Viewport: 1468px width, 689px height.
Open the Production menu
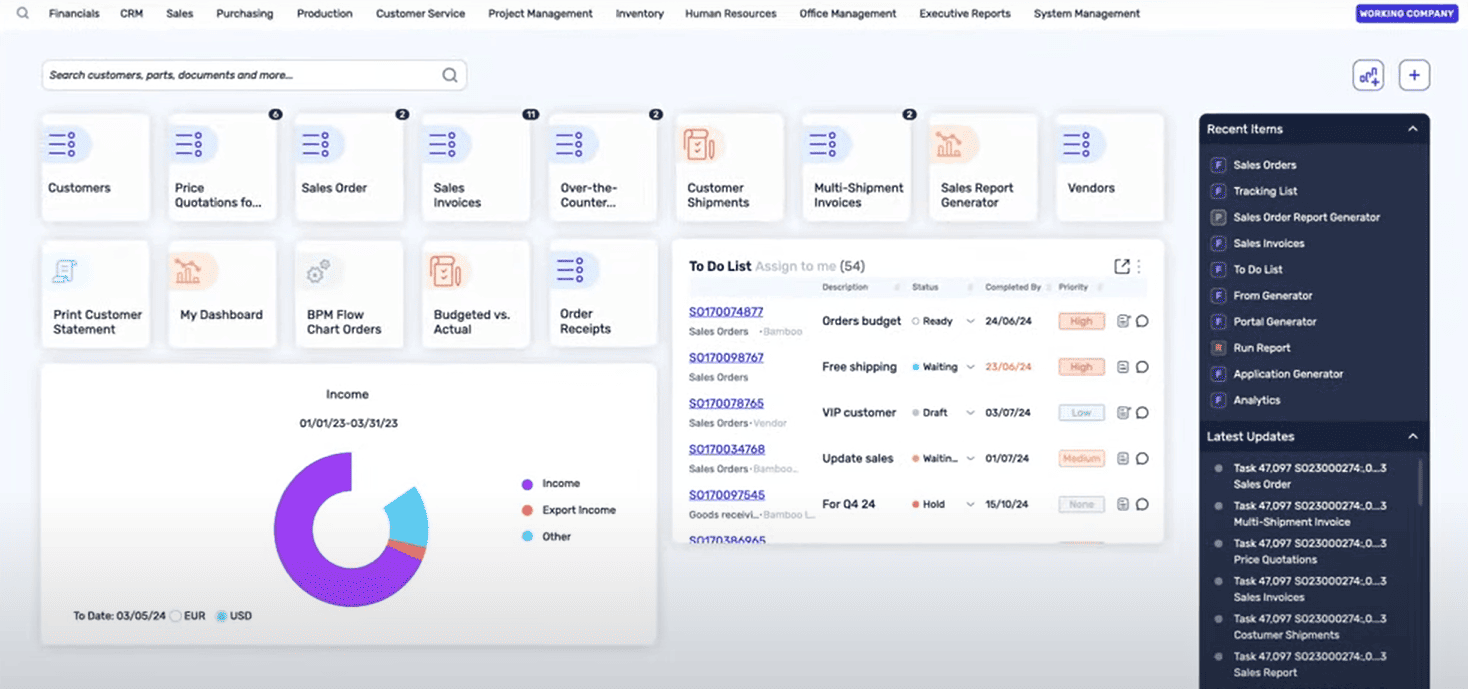click(325, 14)
